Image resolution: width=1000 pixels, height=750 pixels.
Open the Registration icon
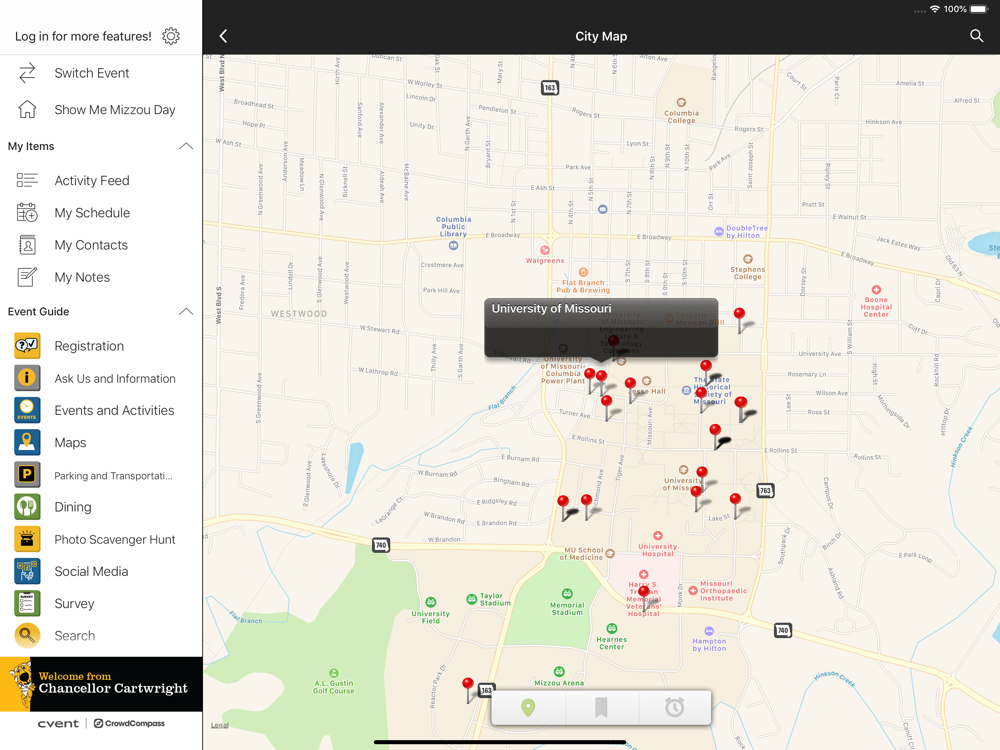click(27, 346)
